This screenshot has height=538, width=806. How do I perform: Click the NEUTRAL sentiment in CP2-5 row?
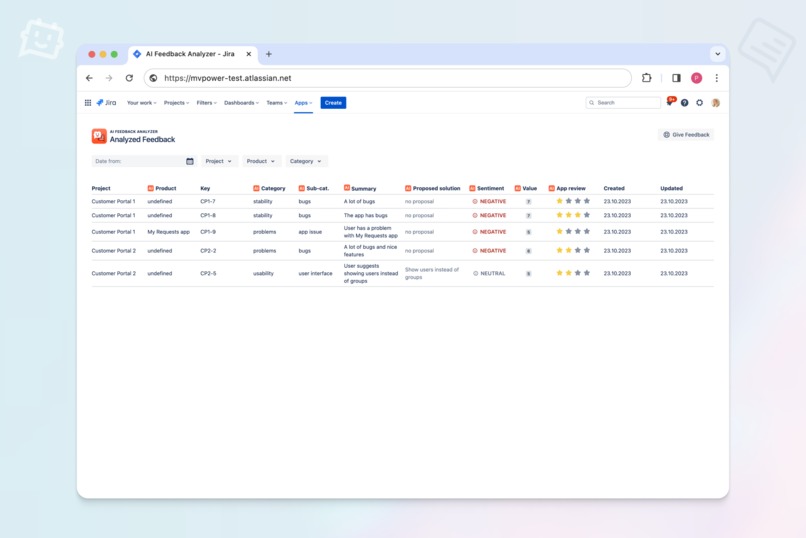pyautogui.click(x=489, y=273)
